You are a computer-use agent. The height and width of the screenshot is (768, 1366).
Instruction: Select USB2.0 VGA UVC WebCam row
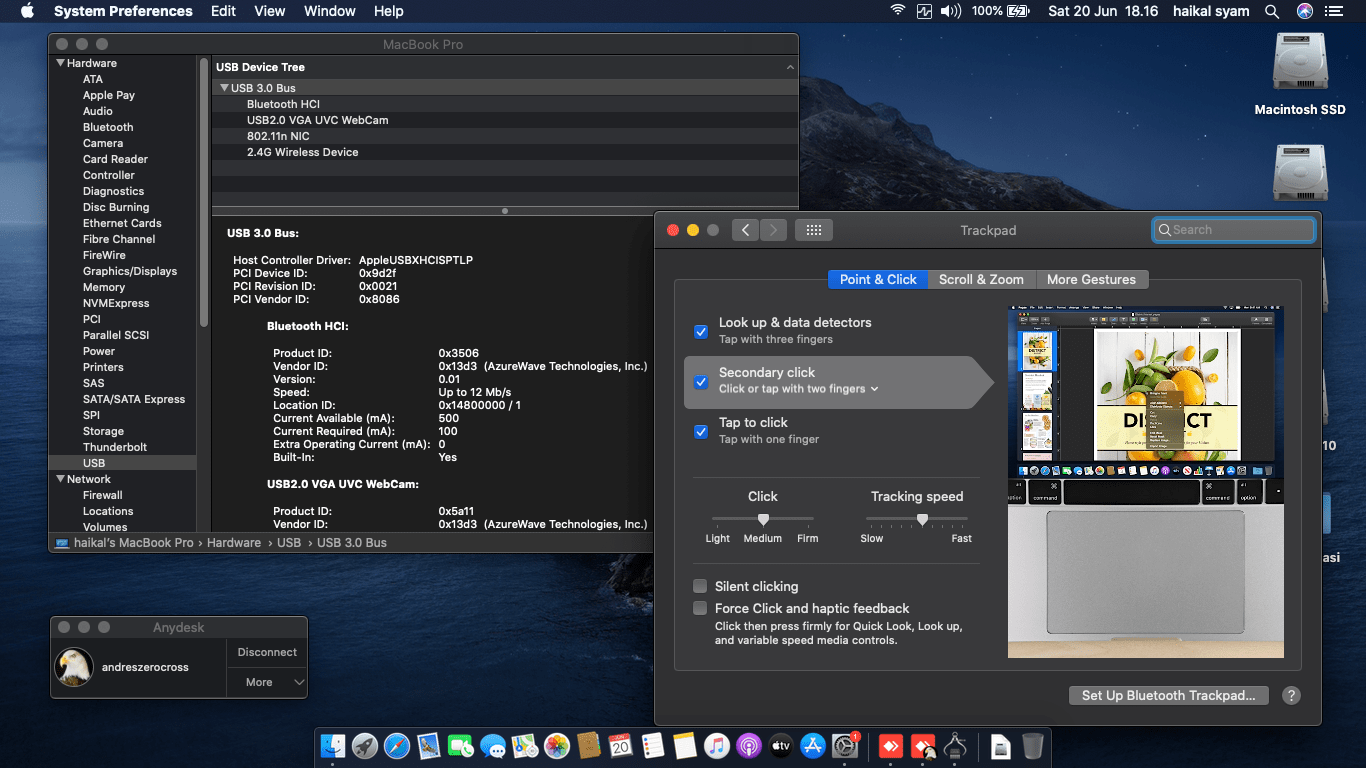505,120
